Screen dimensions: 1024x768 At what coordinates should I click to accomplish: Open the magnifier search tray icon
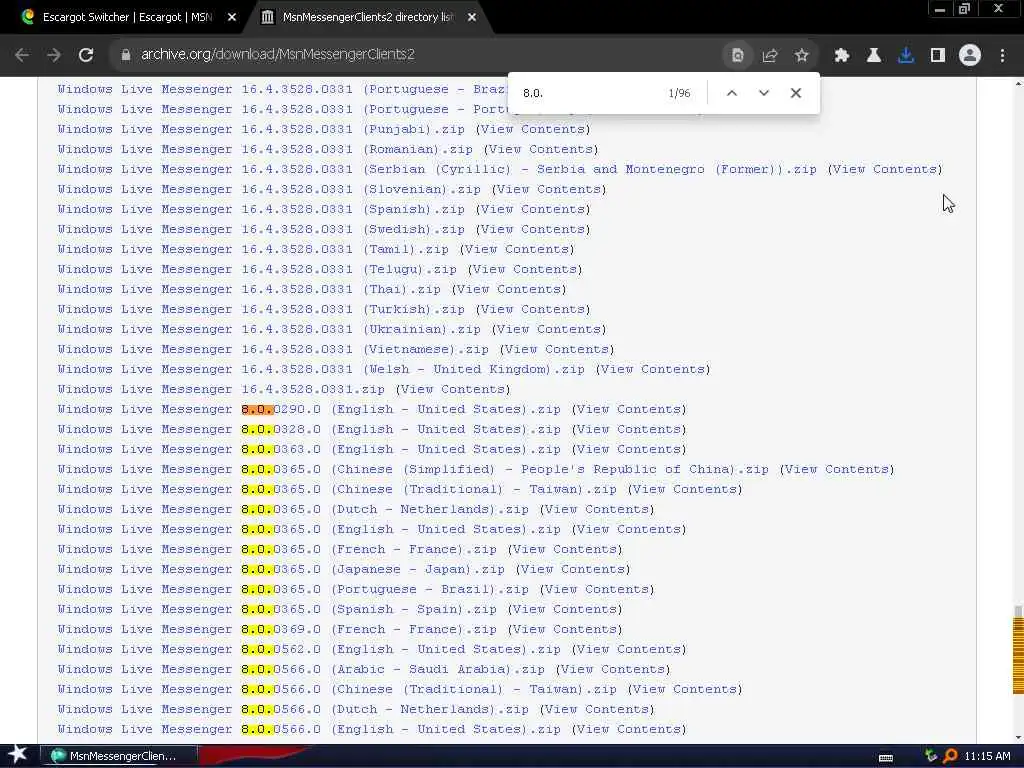(x=950, y=756)
